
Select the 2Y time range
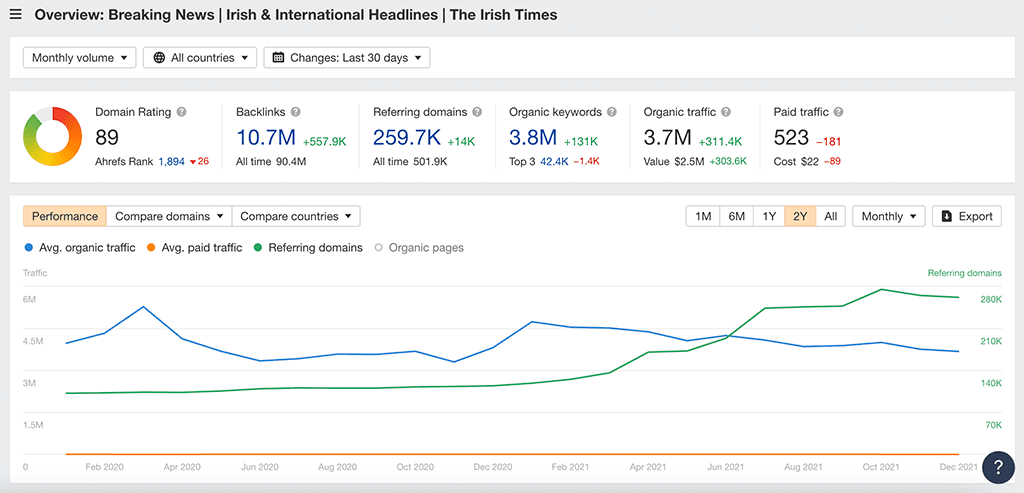(800, 216)
